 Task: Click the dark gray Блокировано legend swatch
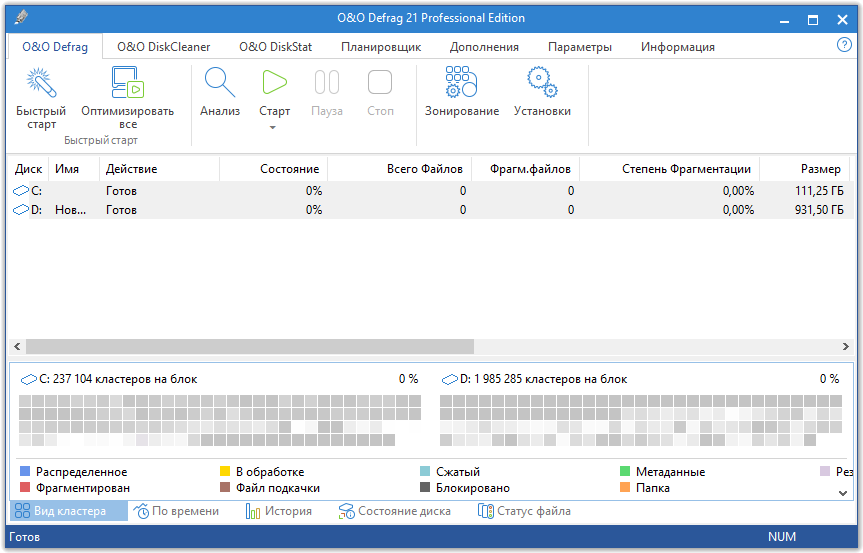coord(425,487)
